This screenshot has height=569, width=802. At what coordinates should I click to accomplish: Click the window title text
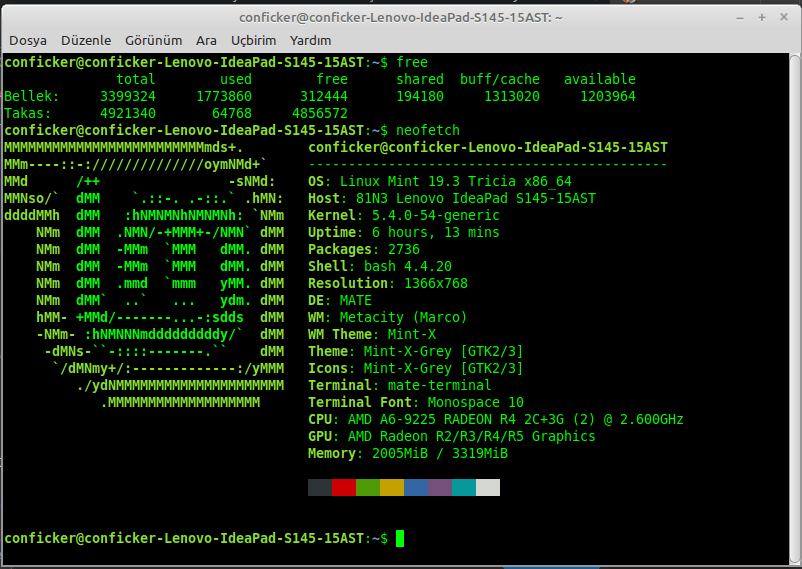[x=400, y=17]
